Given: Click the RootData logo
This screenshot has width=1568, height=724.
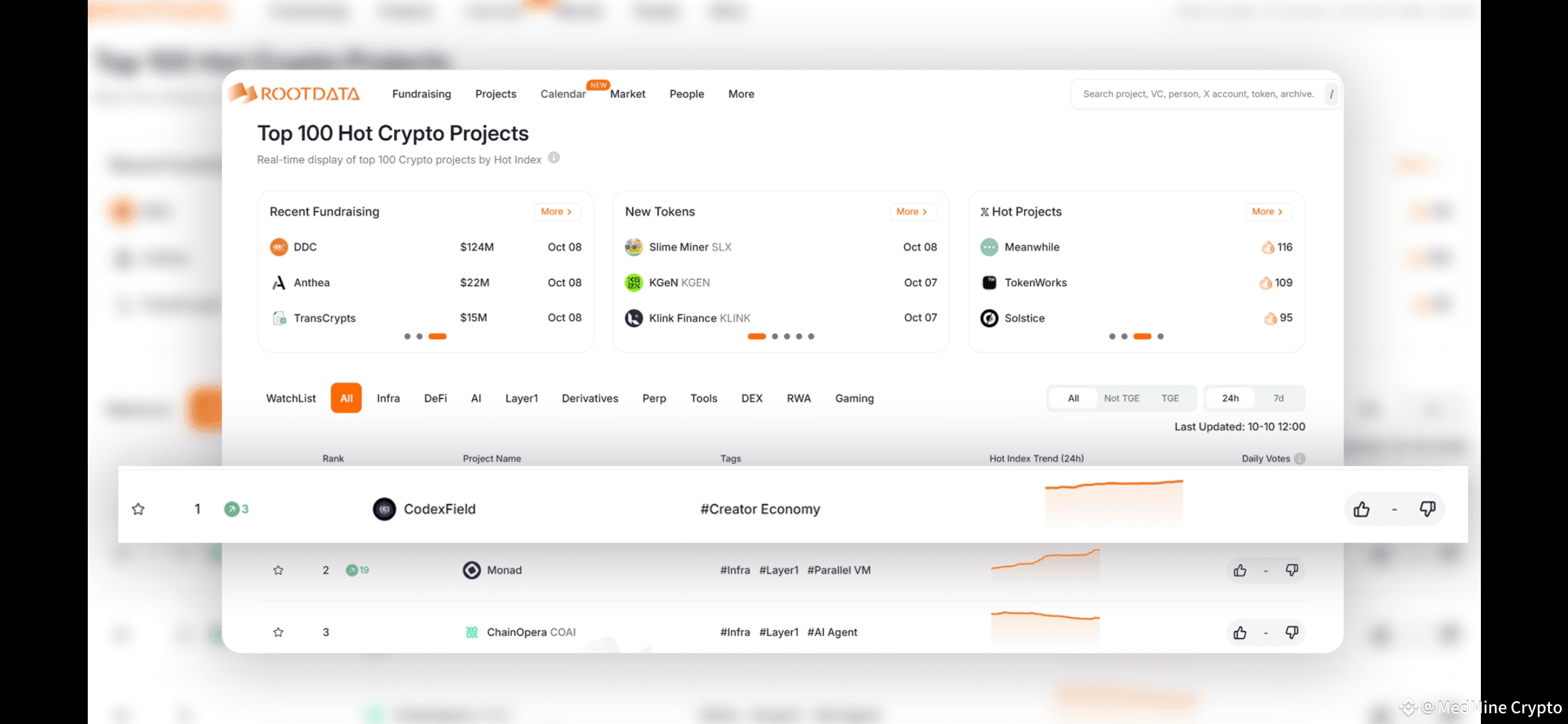Looking at the screenshot, I should 295,94.
